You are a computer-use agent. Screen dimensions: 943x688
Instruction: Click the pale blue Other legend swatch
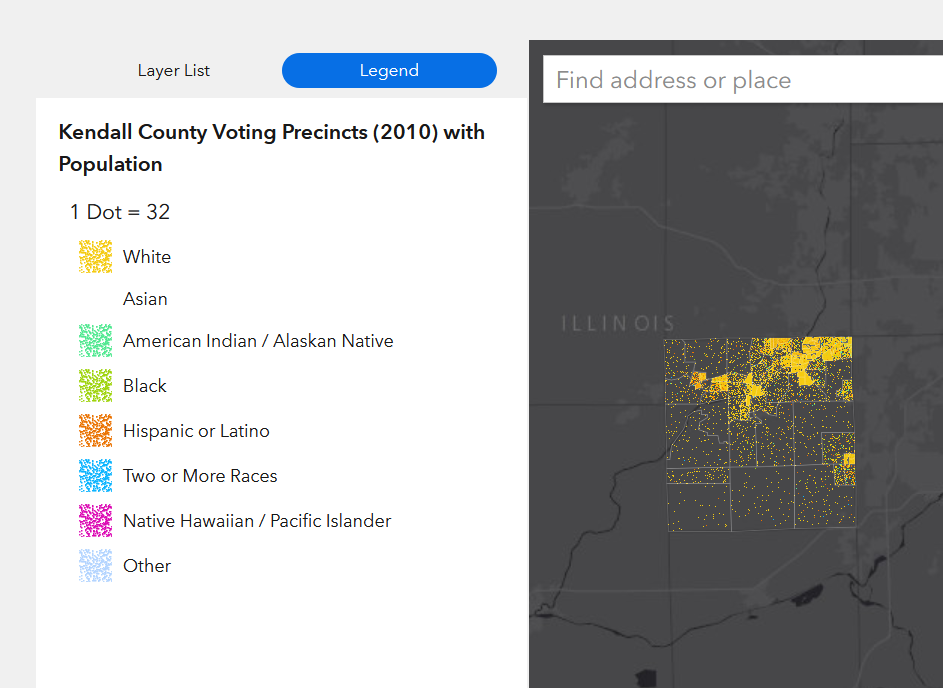coord(95,566)
